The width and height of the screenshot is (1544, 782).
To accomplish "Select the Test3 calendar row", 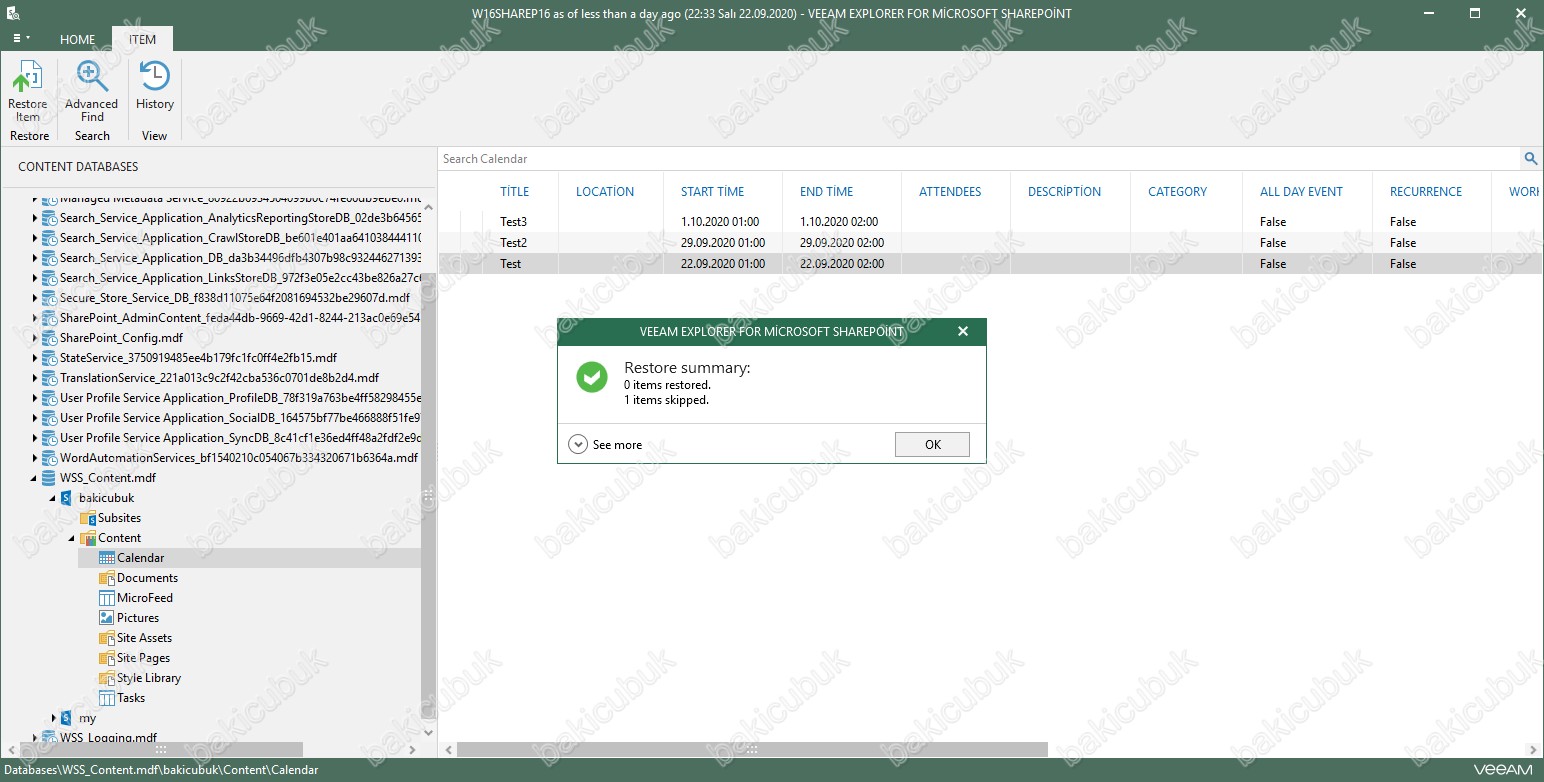I will pos(990,222).
